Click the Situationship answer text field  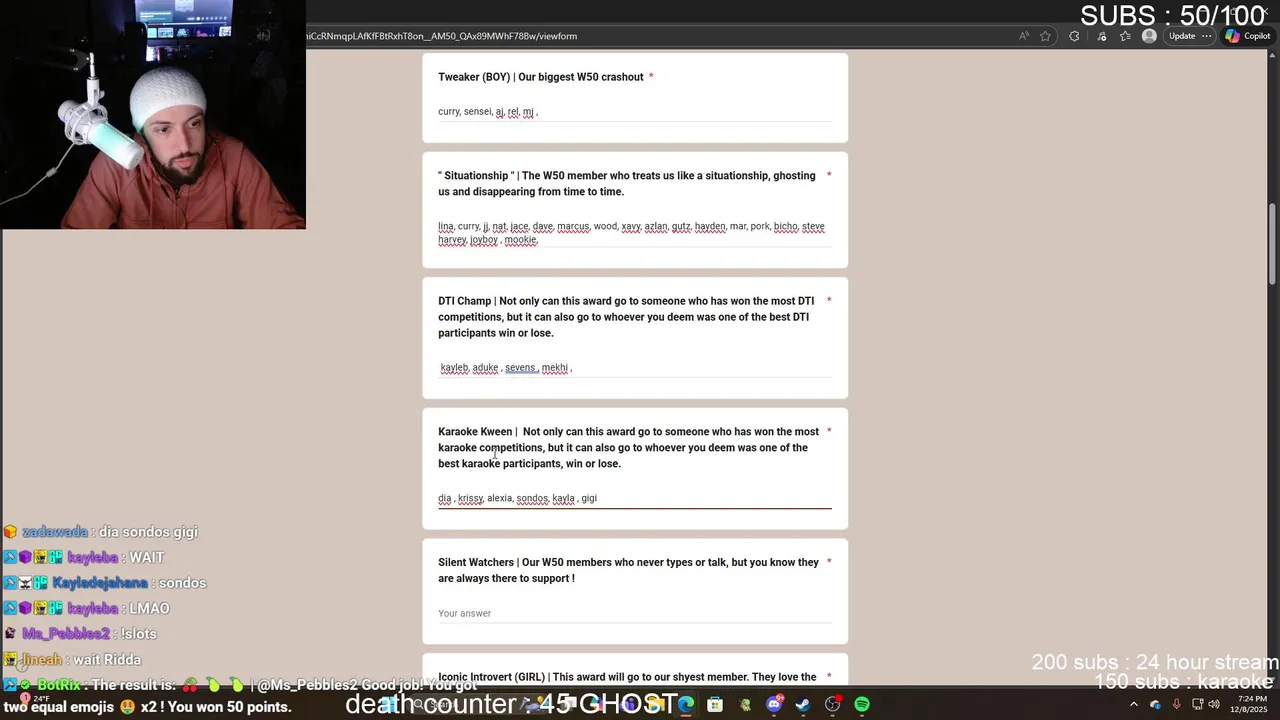coord(634,233)
